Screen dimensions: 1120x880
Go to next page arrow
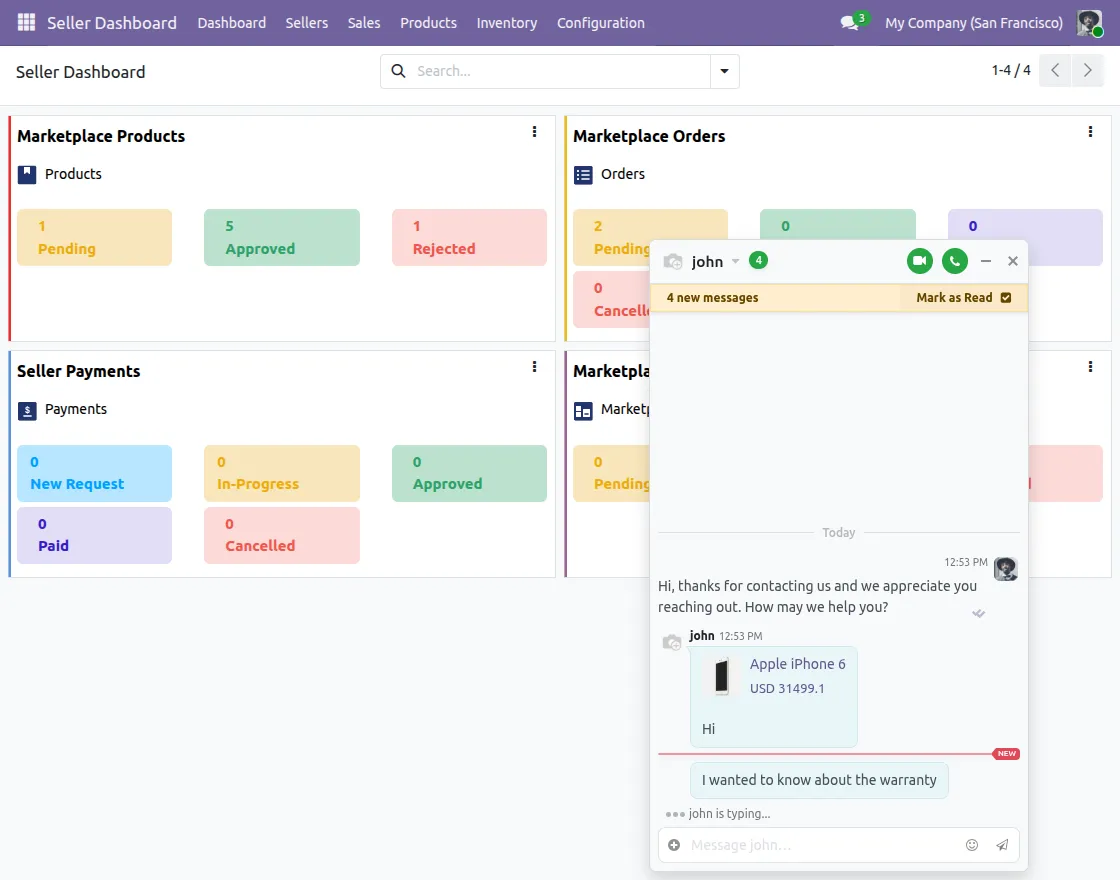click(x=1087, y=71)
